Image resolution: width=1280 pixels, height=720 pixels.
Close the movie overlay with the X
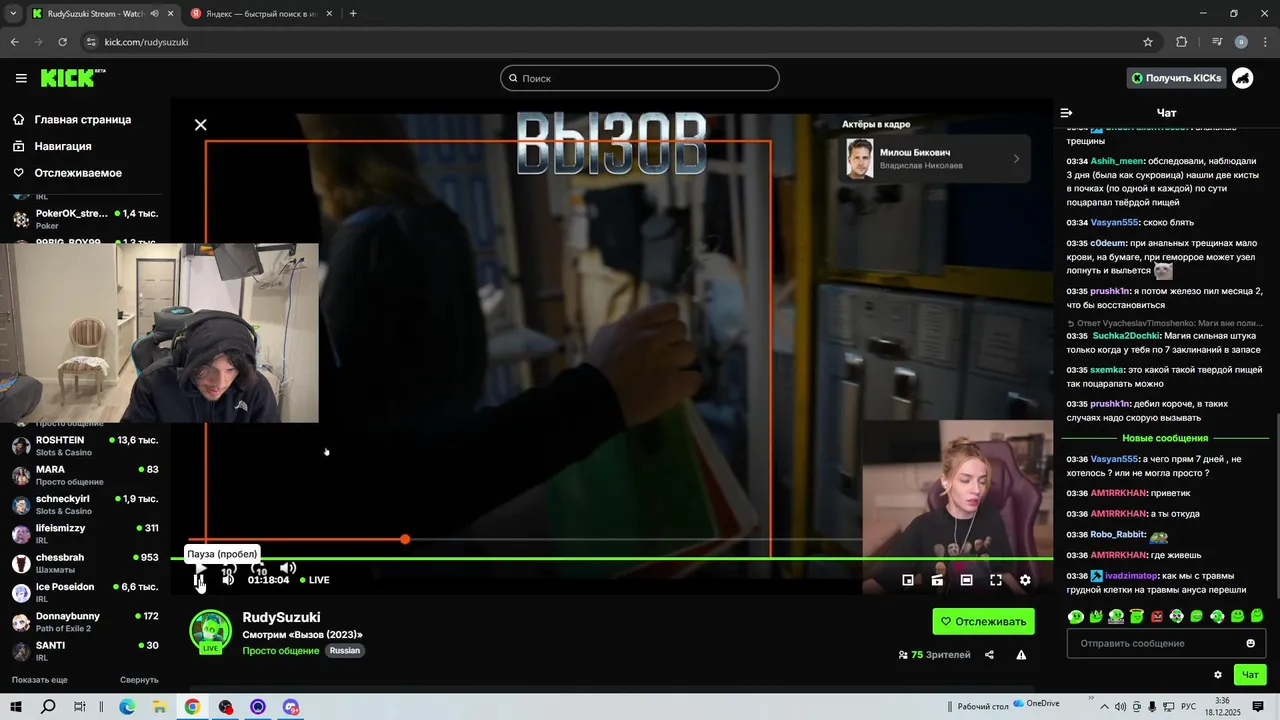pyautogui.click(x=200, y=125)
